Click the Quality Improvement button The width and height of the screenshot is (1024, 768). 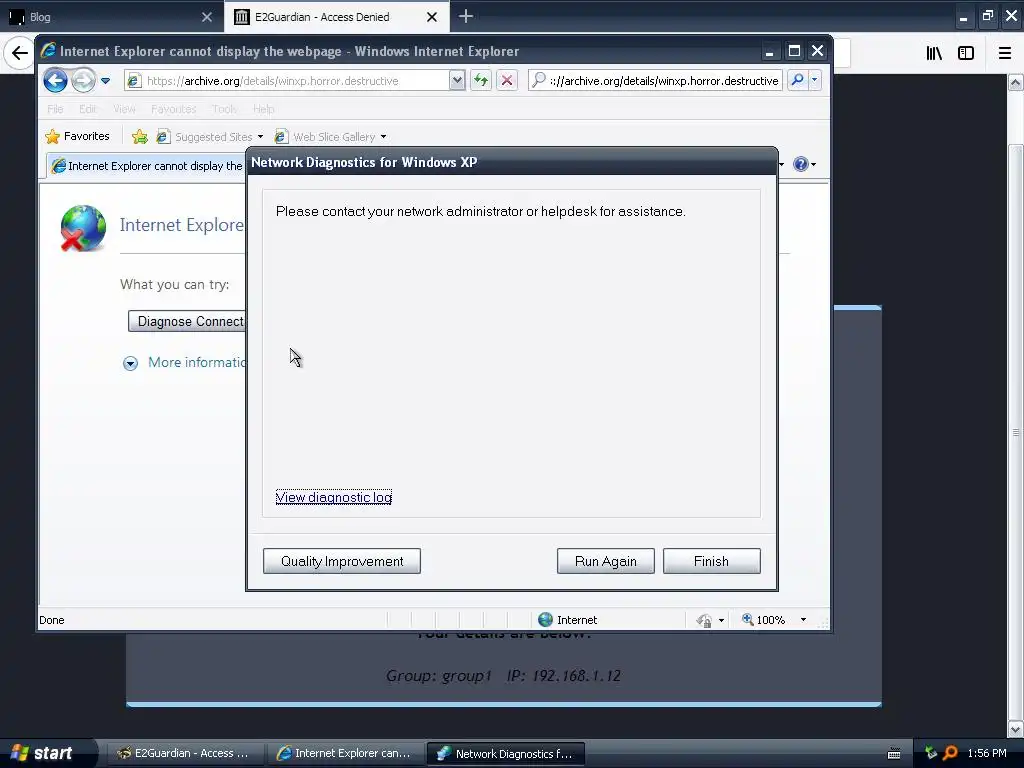point(342,561)
